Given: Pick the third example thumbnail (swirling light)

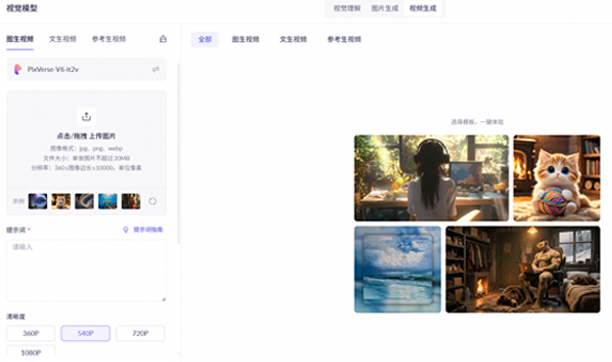Looking at the screenshot, I should pyautogui.click(x=84, y=201).
